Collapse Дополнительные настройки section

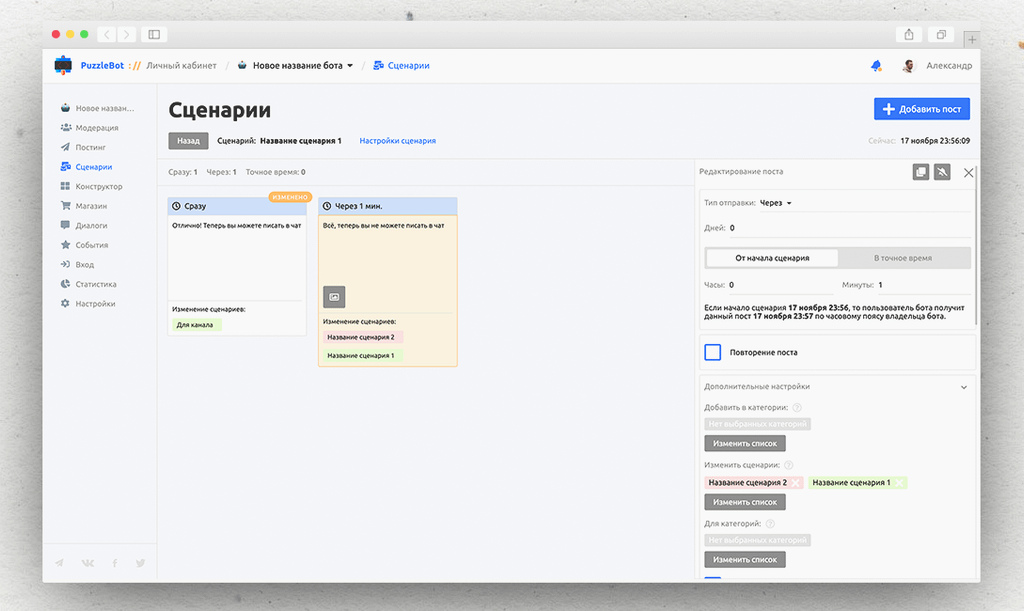pyautogui.click(x=964, y=387)
